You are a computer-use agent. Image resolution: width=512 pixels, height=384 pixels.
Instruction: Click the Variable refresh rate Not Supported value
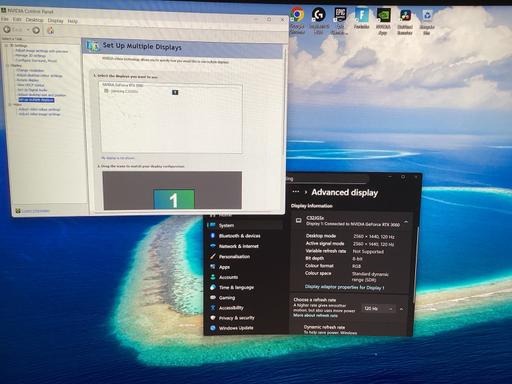(x=368, y=251)
